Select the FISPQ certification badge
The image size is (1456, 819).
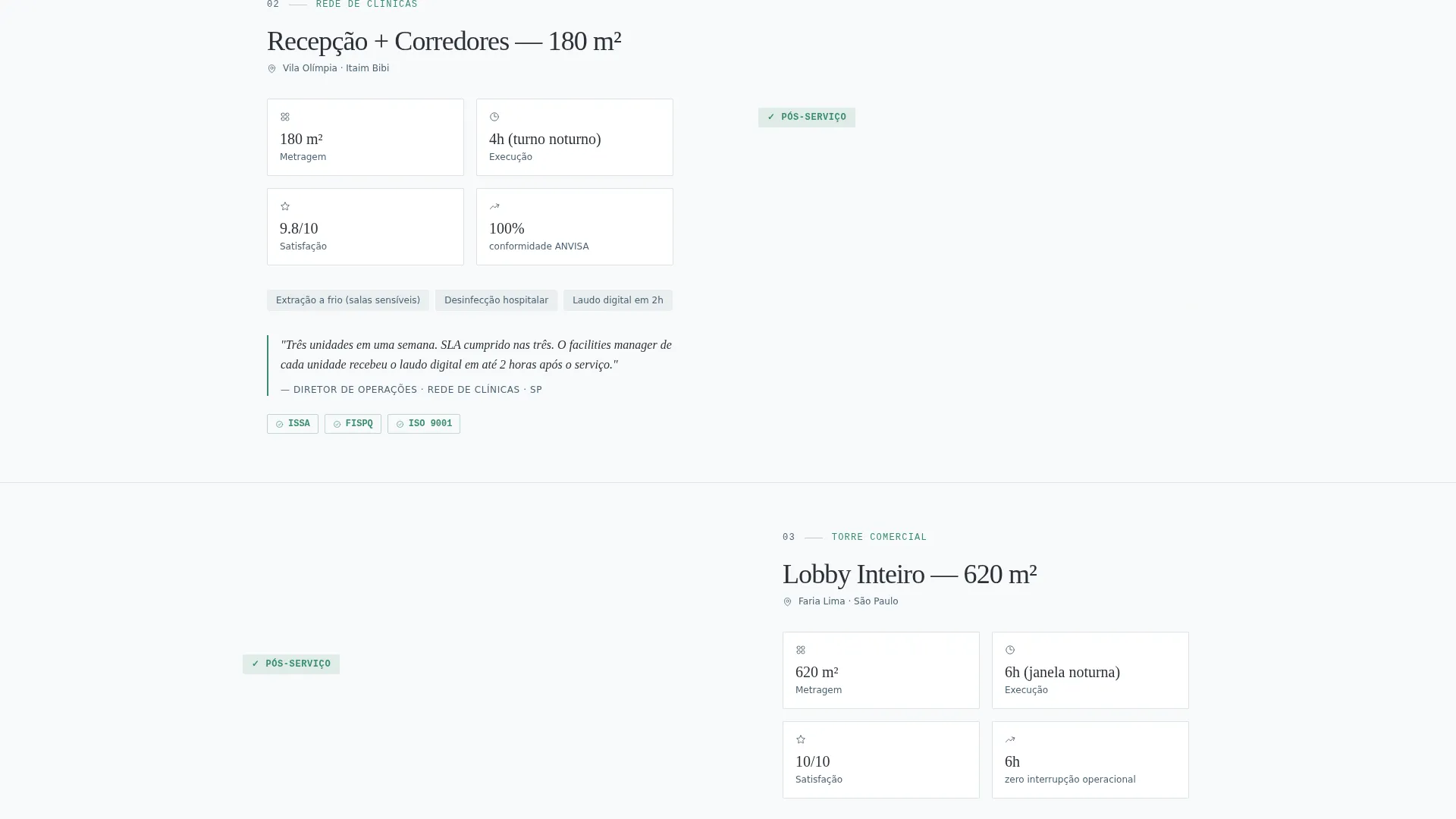353,424
